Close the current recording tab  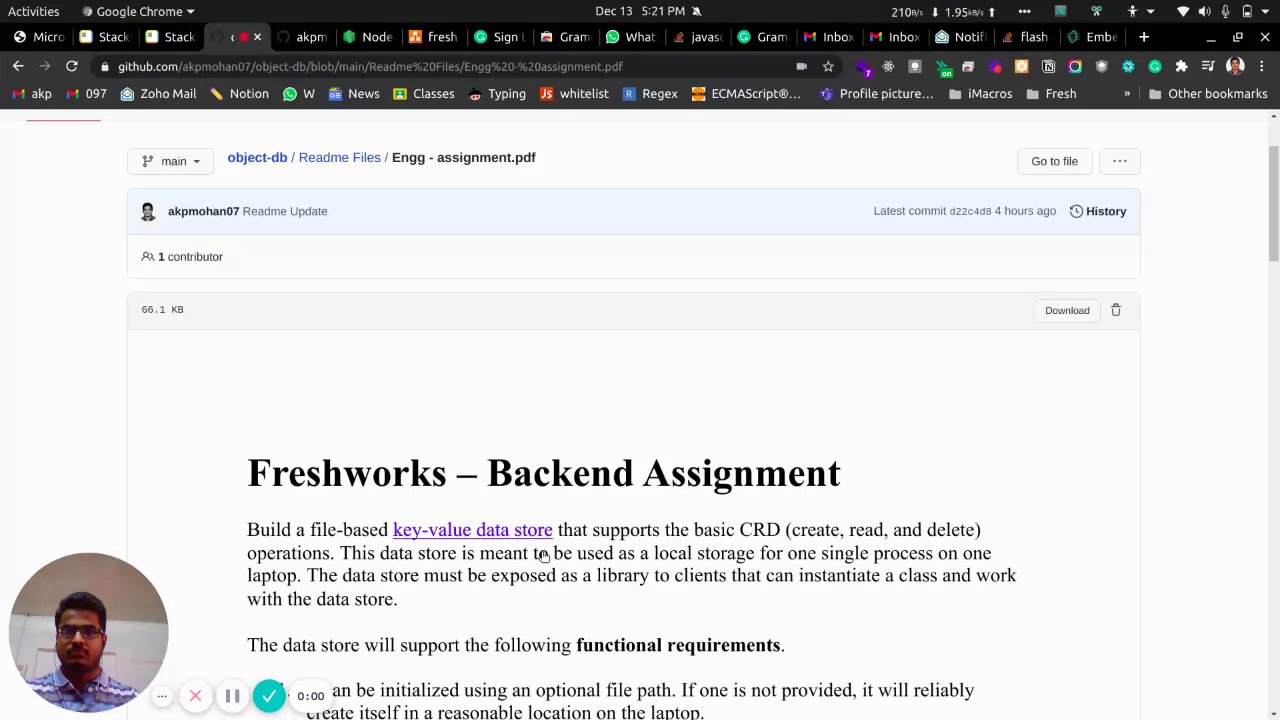click(x=257, y=37)
